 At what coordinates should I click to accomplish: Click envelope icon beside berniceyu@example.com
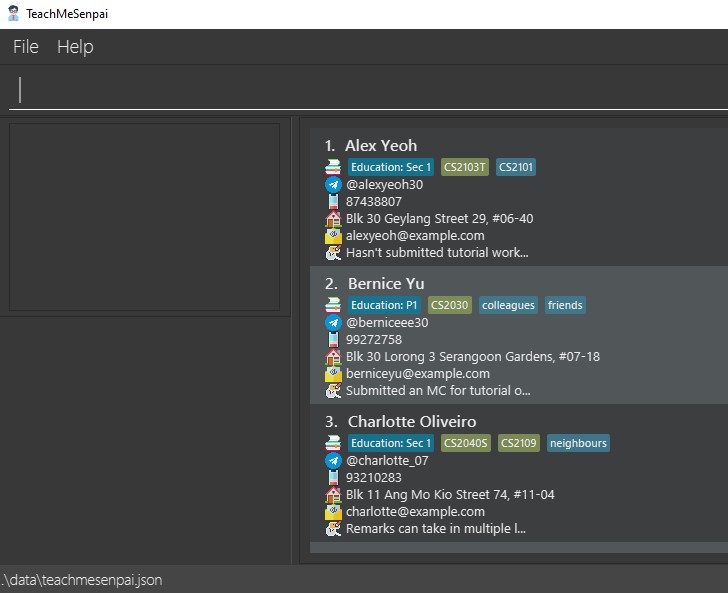pos(333,374)
